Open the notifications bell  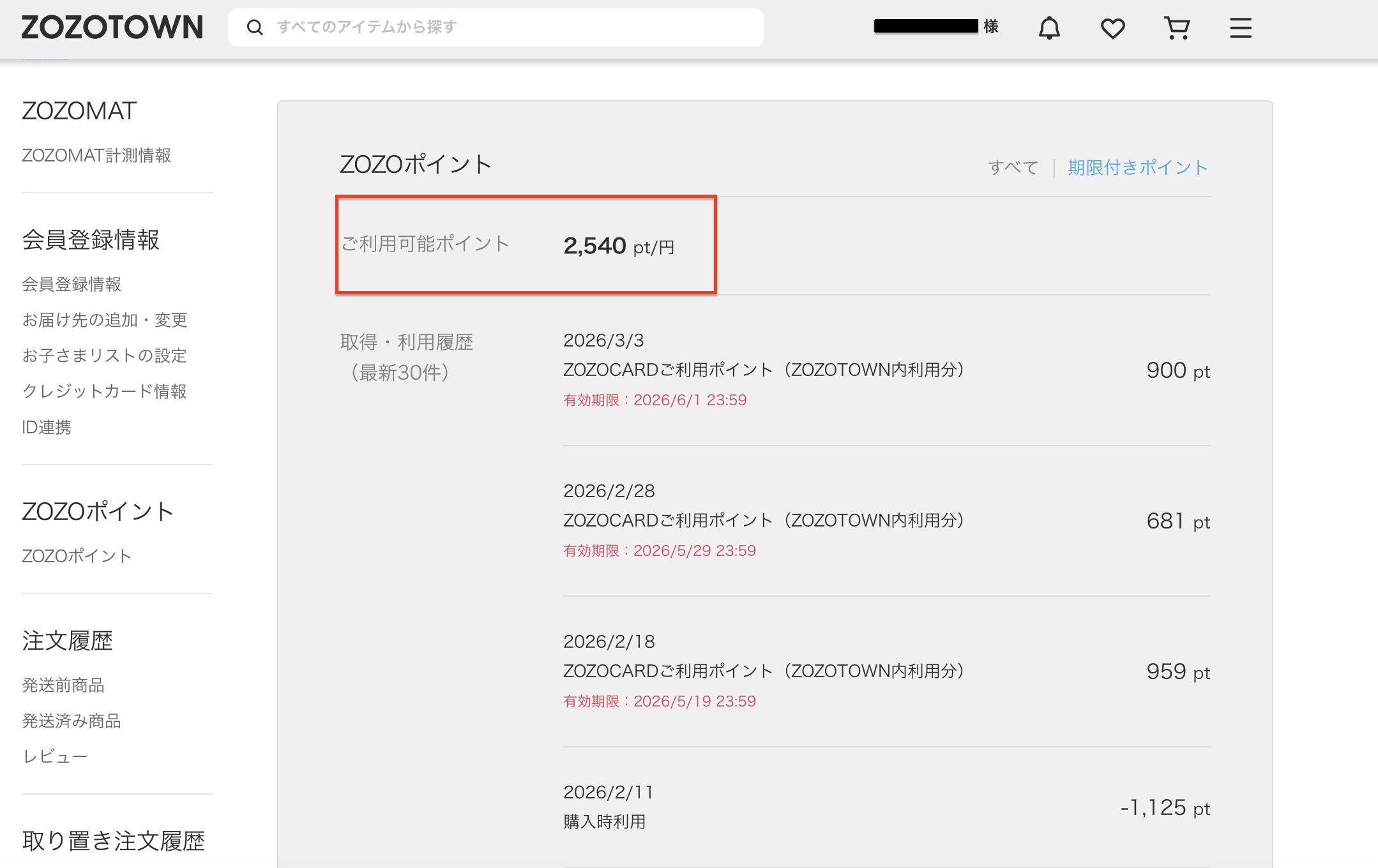(1049, 28)
